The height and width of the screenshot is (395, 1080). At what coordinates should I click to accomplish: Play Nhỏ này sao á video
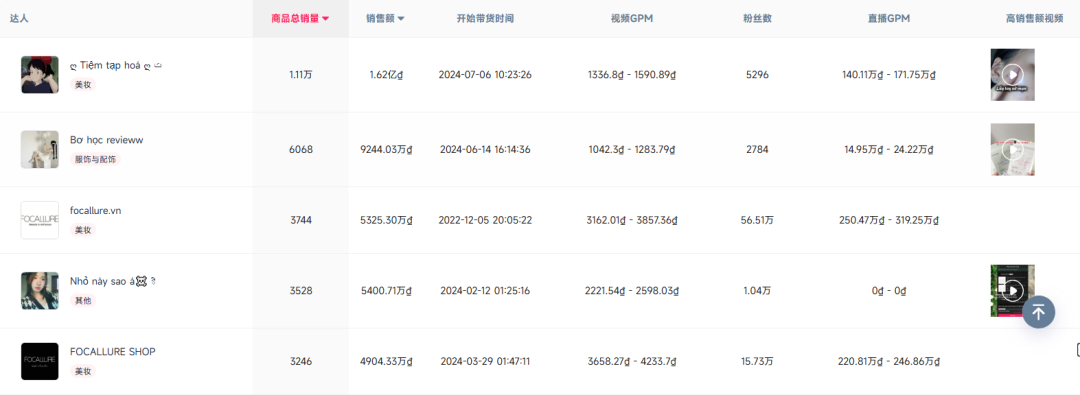point(1012,291)
